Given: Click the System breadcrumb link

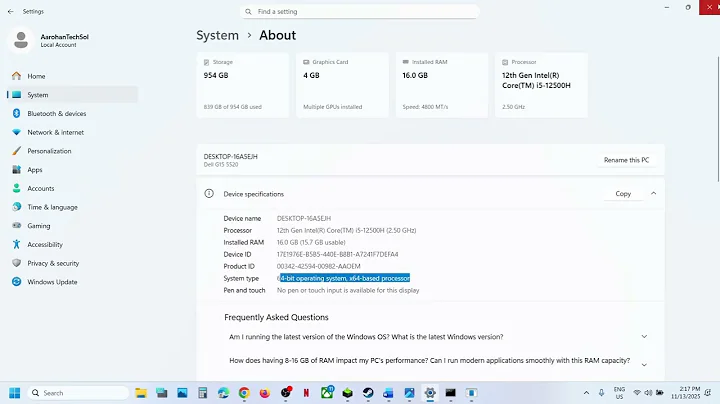Looking at the screenshot, I should click(x=218, y=35).
